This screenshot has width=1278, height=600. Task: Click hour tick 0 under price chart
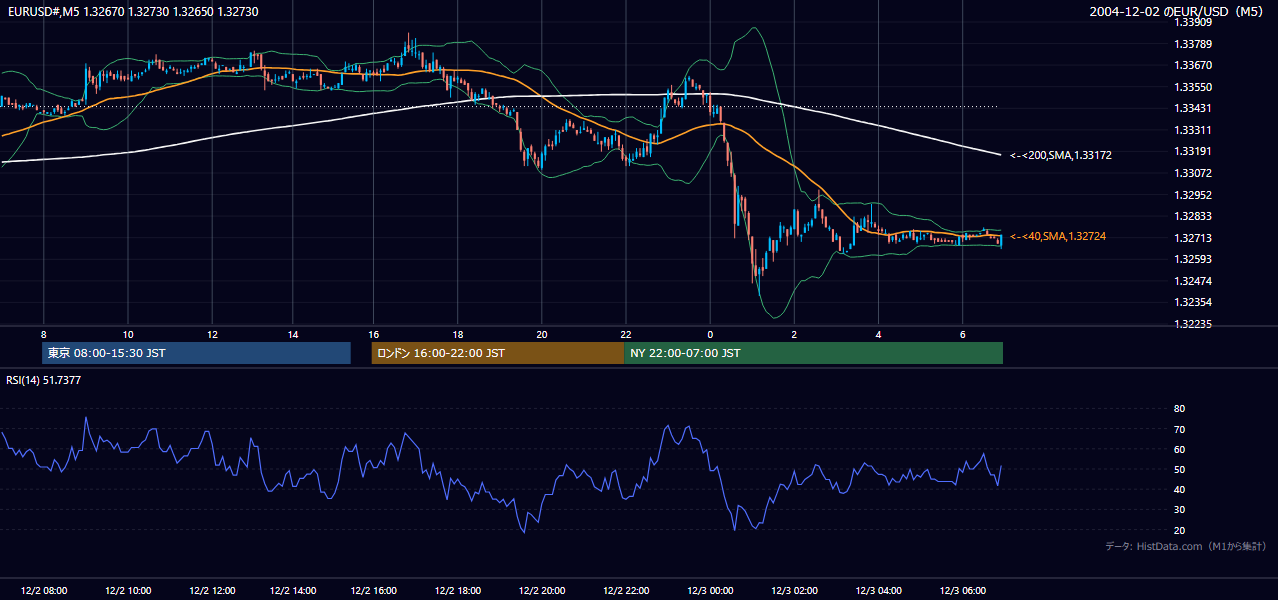(710, 334)
